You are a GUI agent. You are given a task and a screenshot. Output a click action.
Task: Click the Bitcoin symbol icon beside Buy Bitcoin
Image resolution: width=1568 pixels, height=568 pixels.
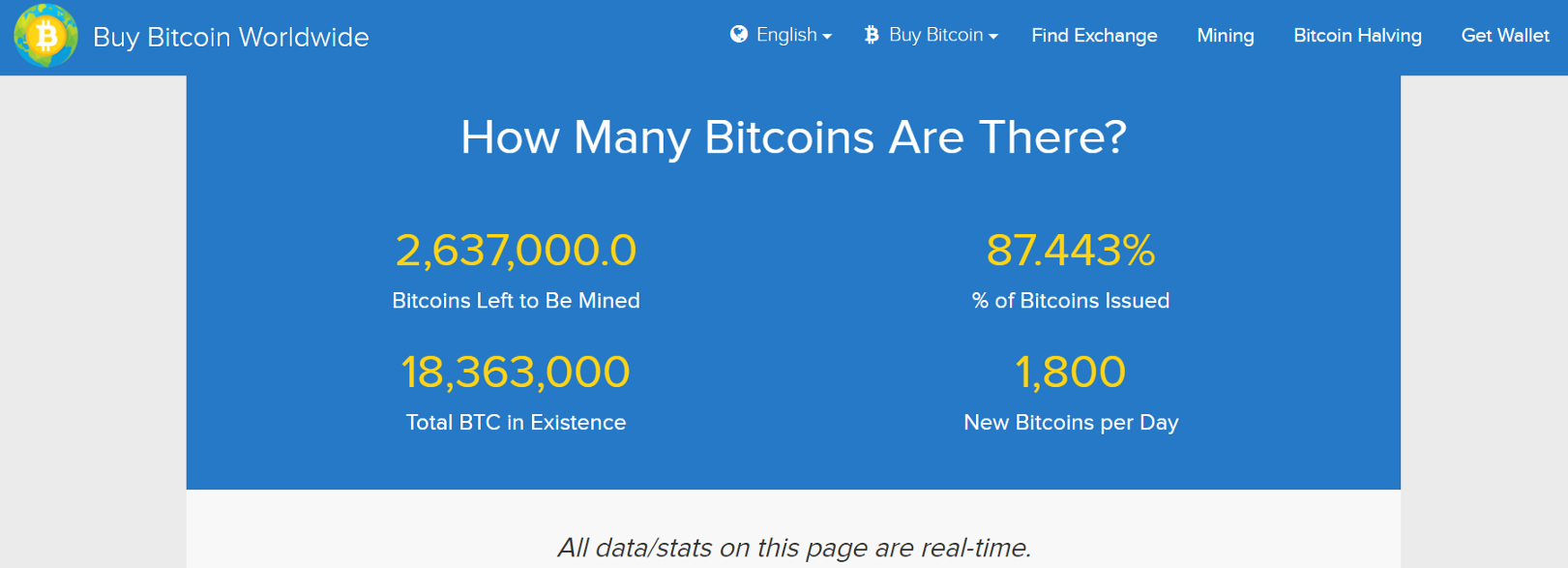pos(872,35)
